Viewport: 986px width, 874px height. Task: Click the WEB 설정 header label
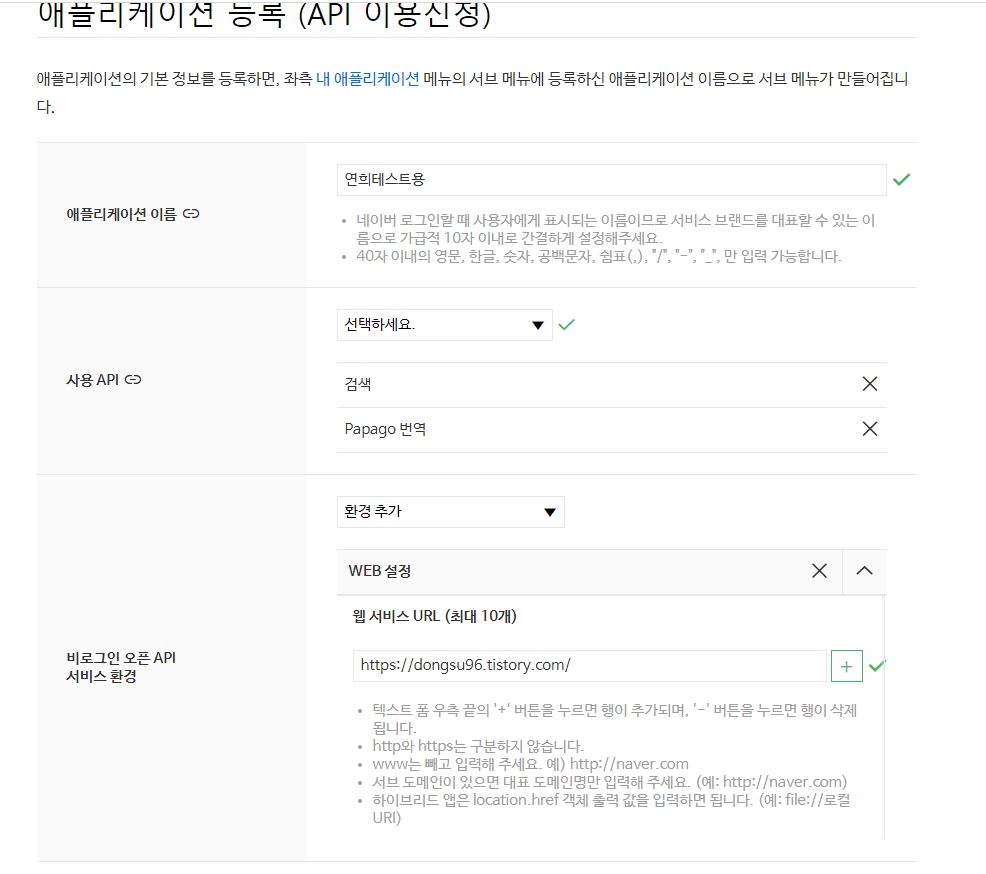[380, 571]
